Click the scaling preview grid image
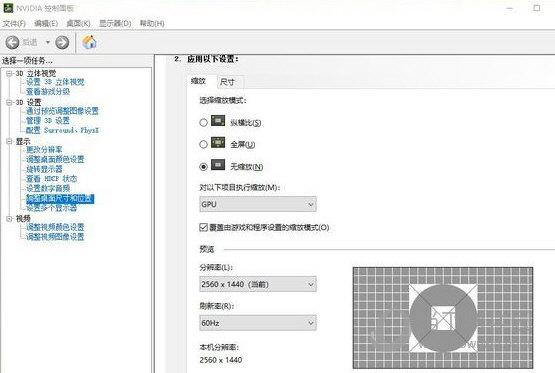This screenshot has width=555, height=373. [443, 318]
